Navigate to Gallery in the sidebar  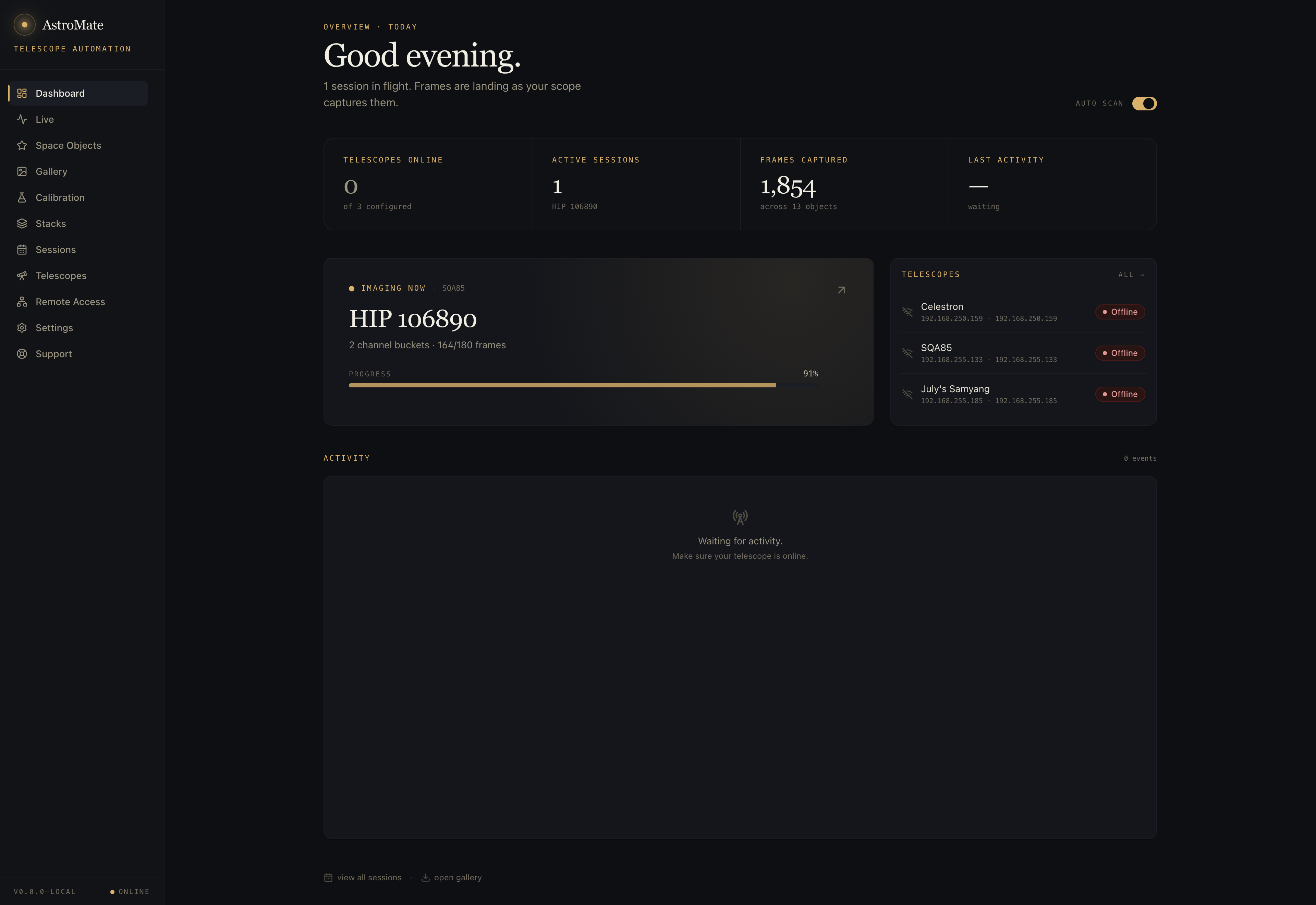[x=78, y=171]
